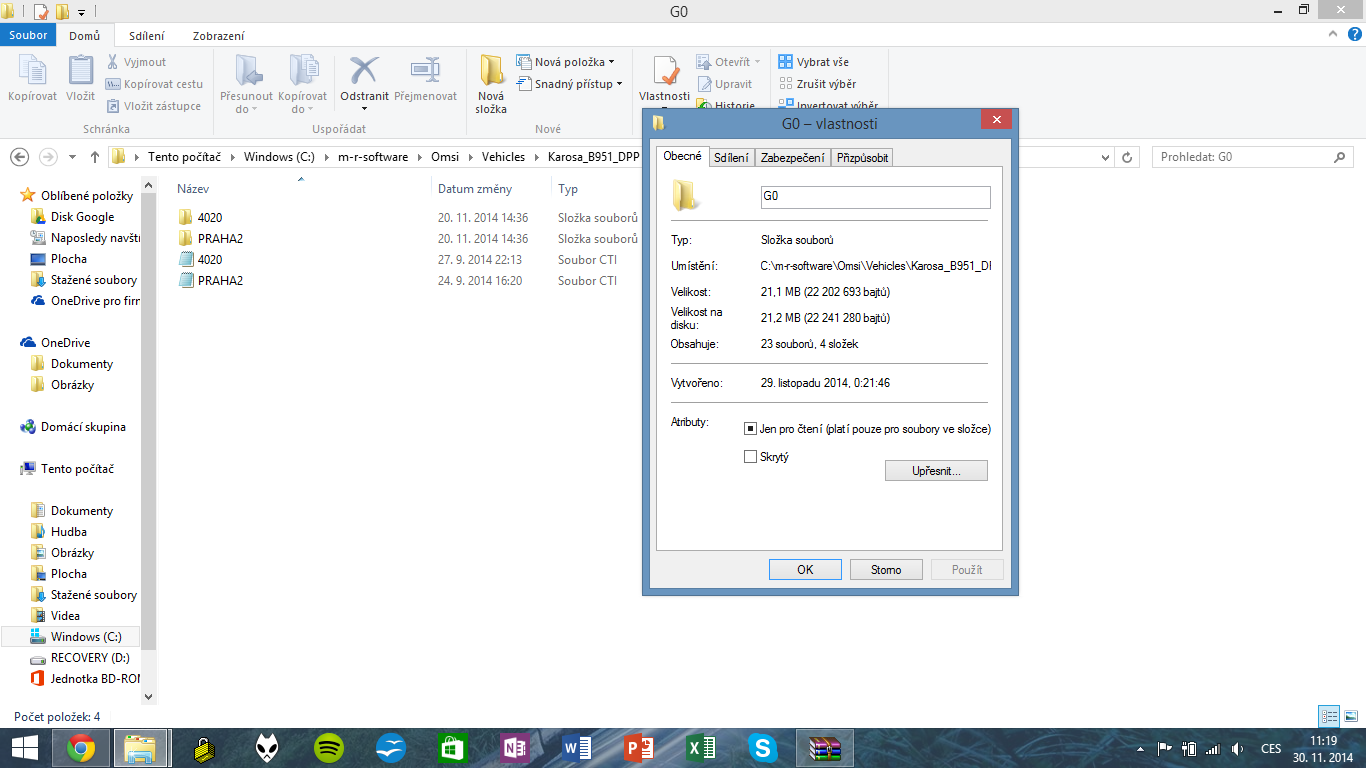Select Windows (C:) in navigation pane
Image resolution: width=1366 pixels, height=768 pixels.
(x=87, y=637)
